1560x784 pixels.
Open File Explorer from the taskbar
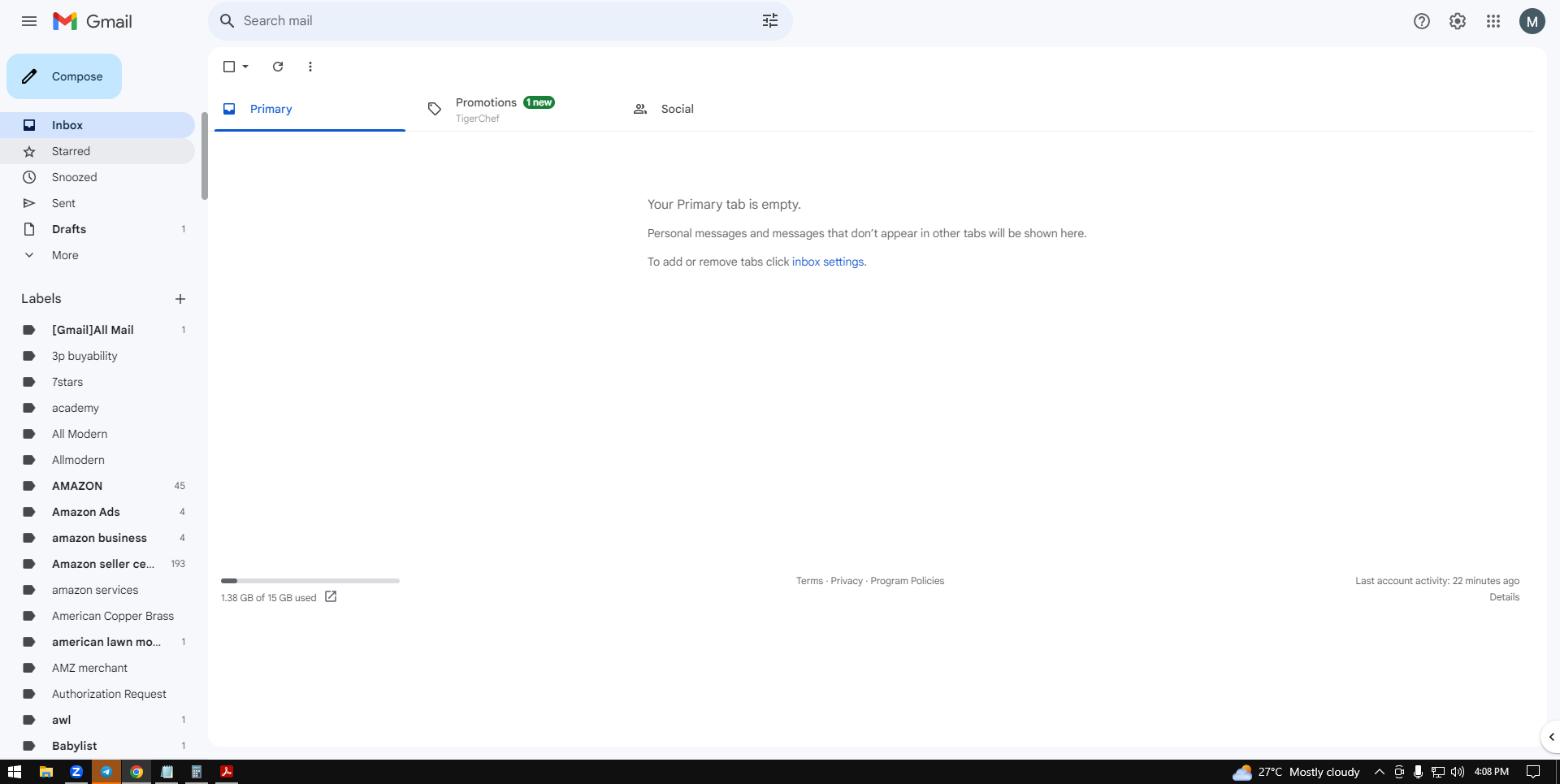click(x=46, y=772)
